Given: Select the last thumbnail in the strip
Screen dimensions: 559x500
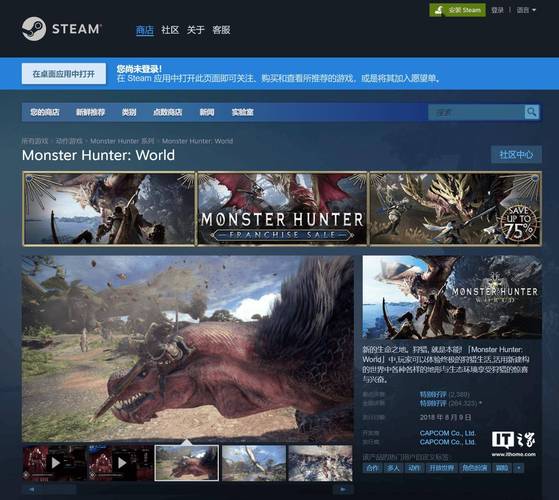Looking at the screenshot, I should (320, 463).
